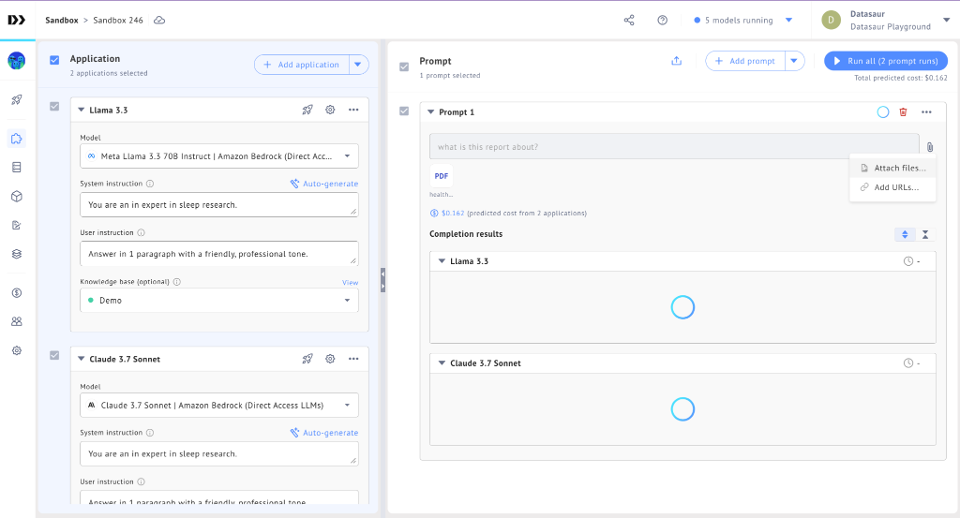Open the stacked layers icon in sidebar
This screenshot has width=960, height=518.
[x=17, y=253]
